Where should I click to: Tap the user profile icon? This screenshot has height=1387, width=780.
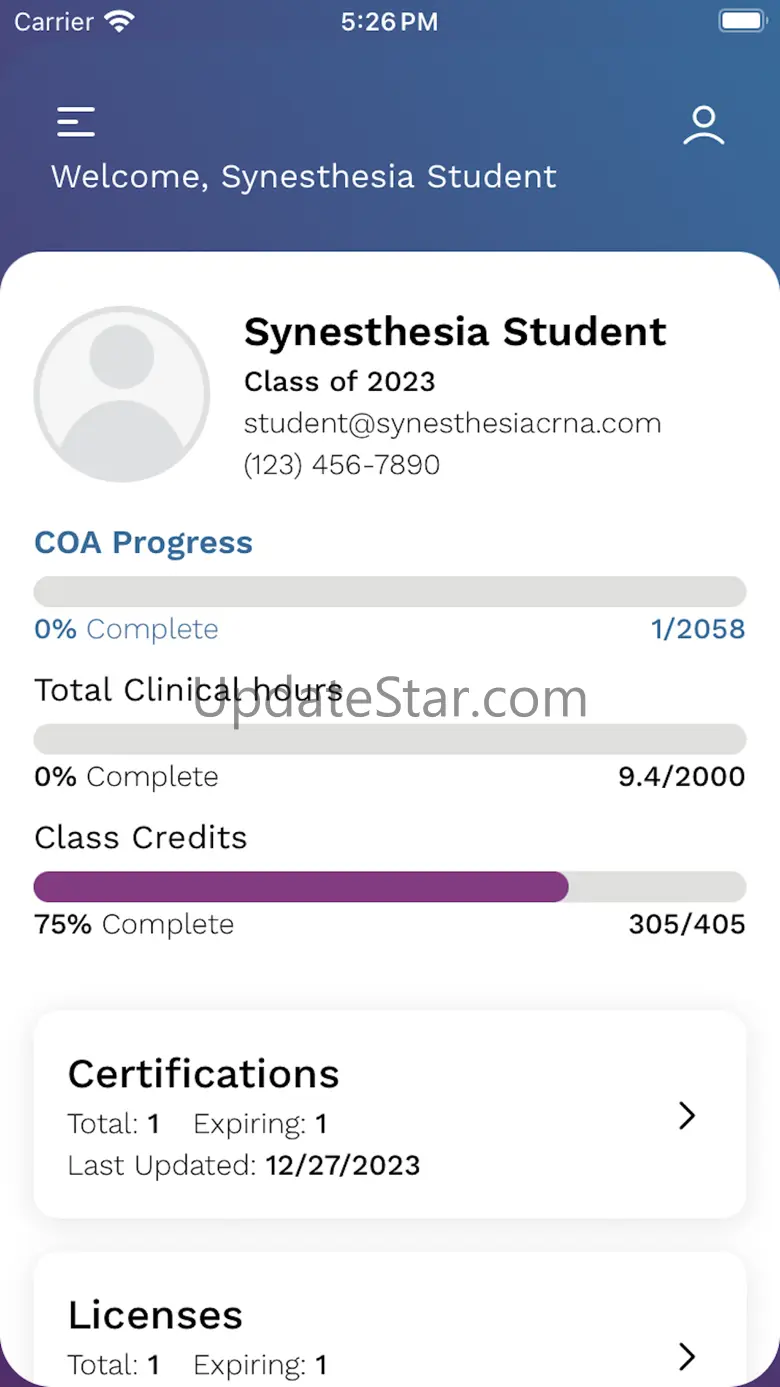(x=704, y=125)
